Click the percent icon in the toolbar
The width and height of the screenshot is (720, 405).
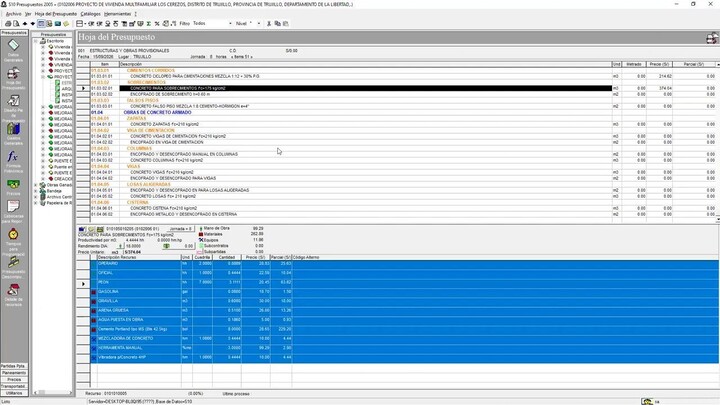point(157,23)
